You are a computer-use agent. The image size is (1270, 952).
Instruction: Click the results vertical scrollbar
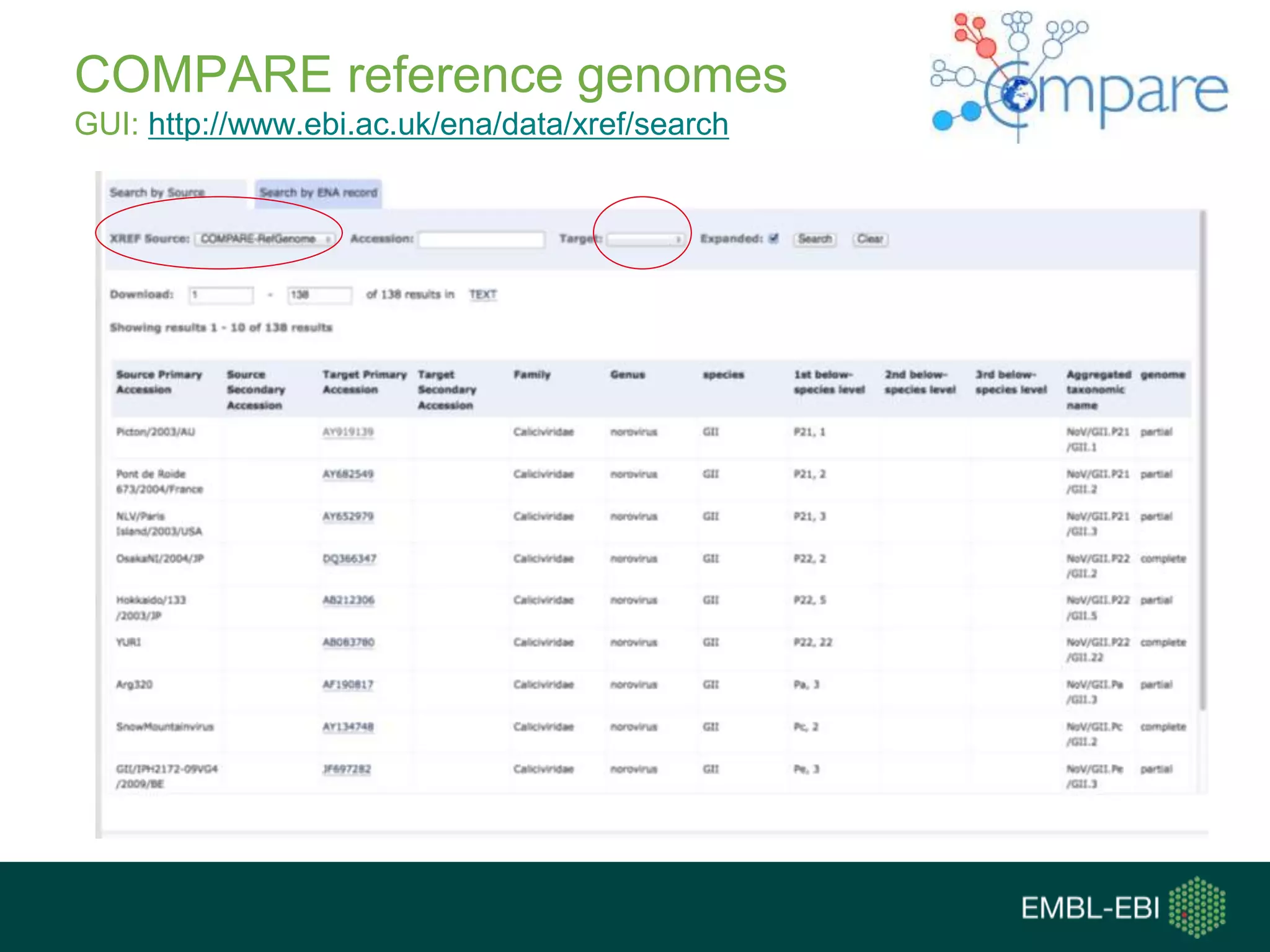click(1203, 459)
